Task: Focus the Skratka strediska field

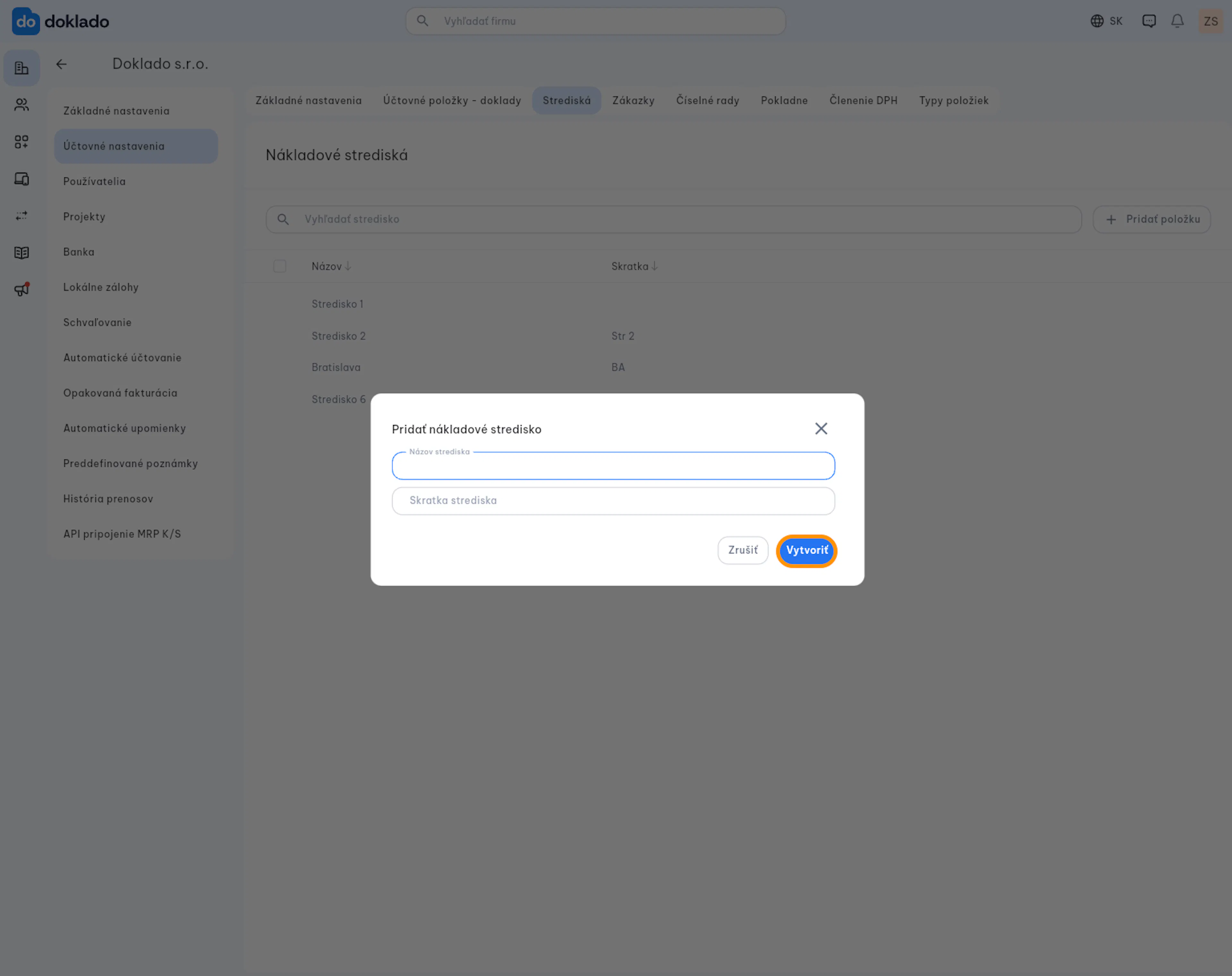Action: coord(613,501)
